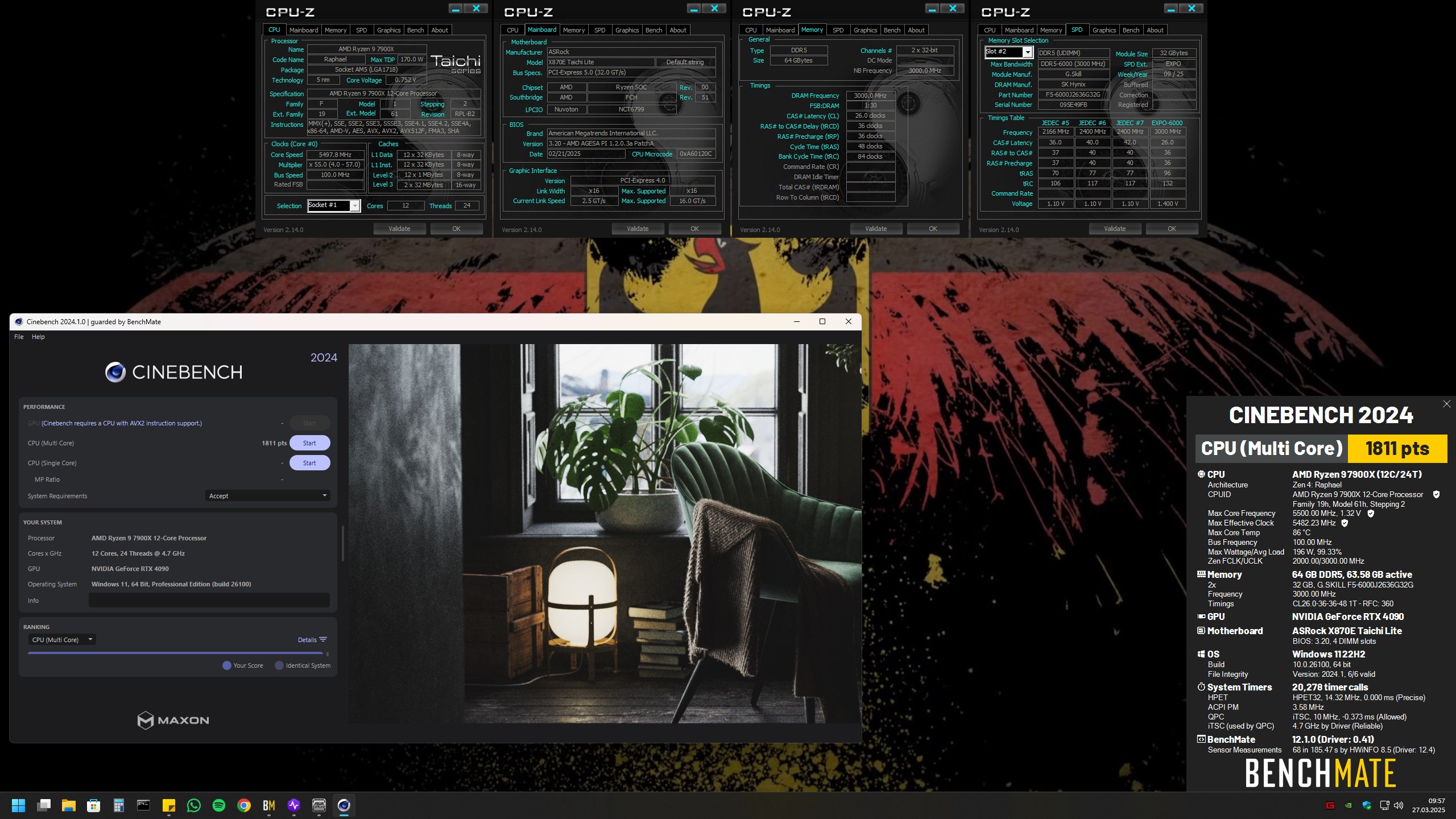Click Details link in Ranking section
Viewport: 1456px width, 819px height.
307,640
